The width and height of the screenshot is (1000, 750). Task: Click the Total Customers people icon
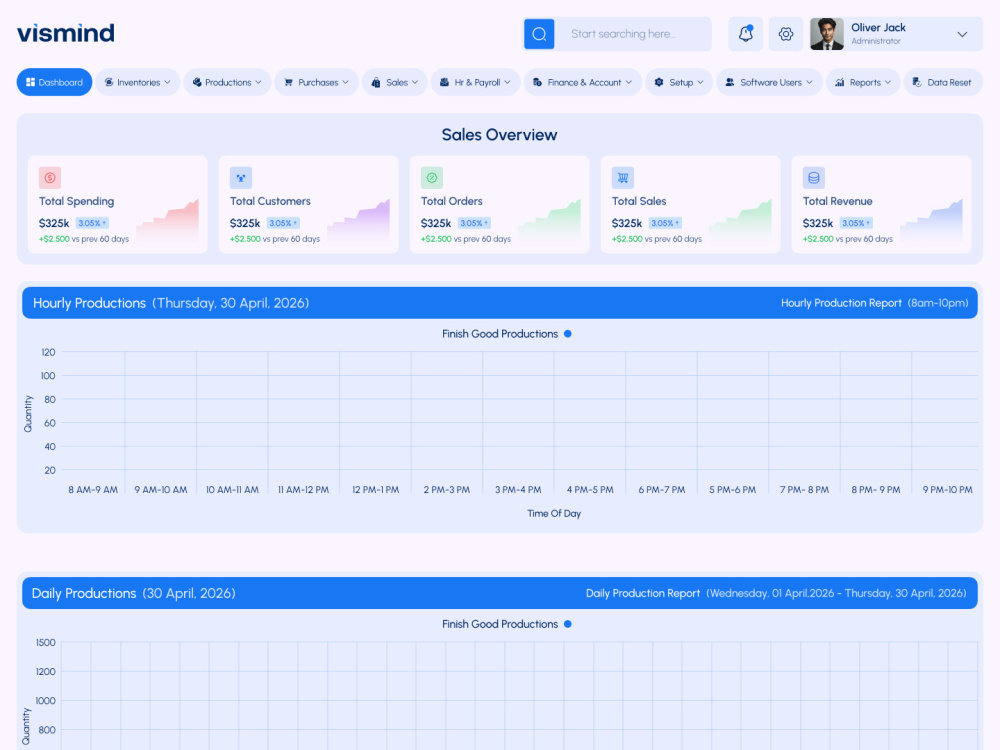240,178
